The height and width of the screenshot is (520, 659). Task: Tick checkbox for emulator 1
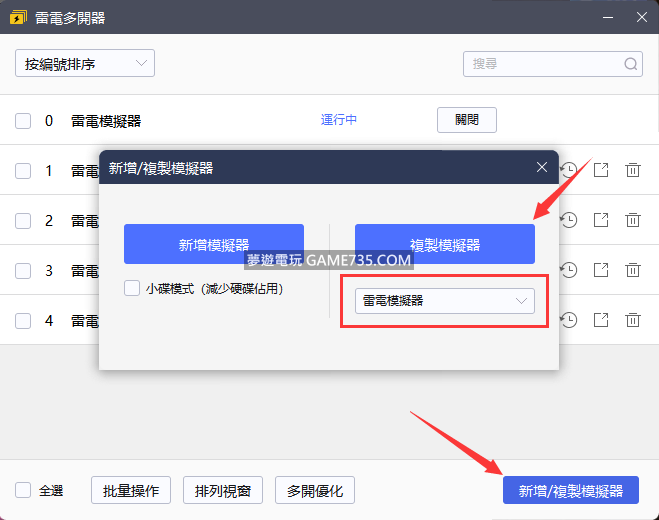[23, 171]
